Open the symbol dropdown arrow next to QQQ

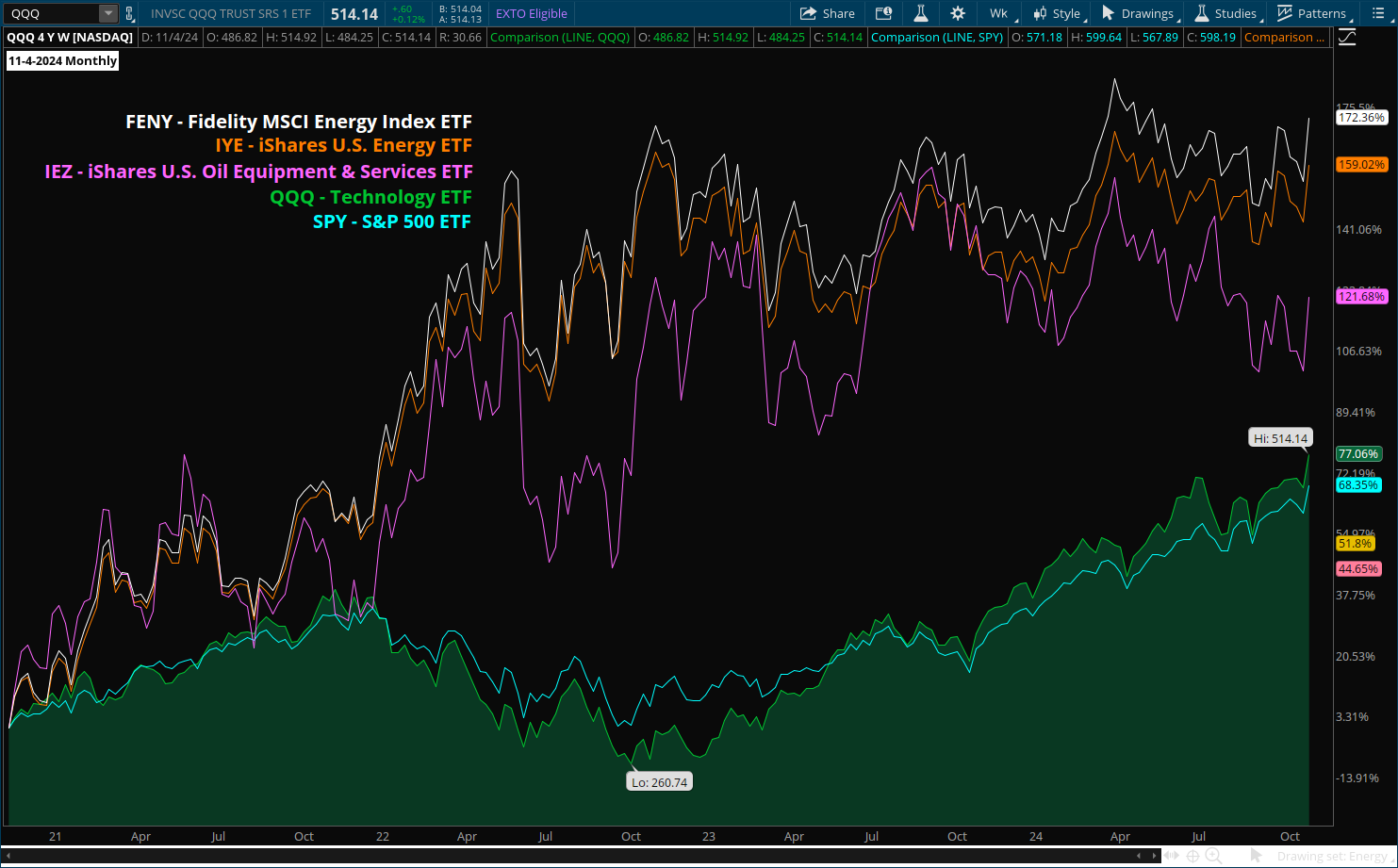click(107, 13)
